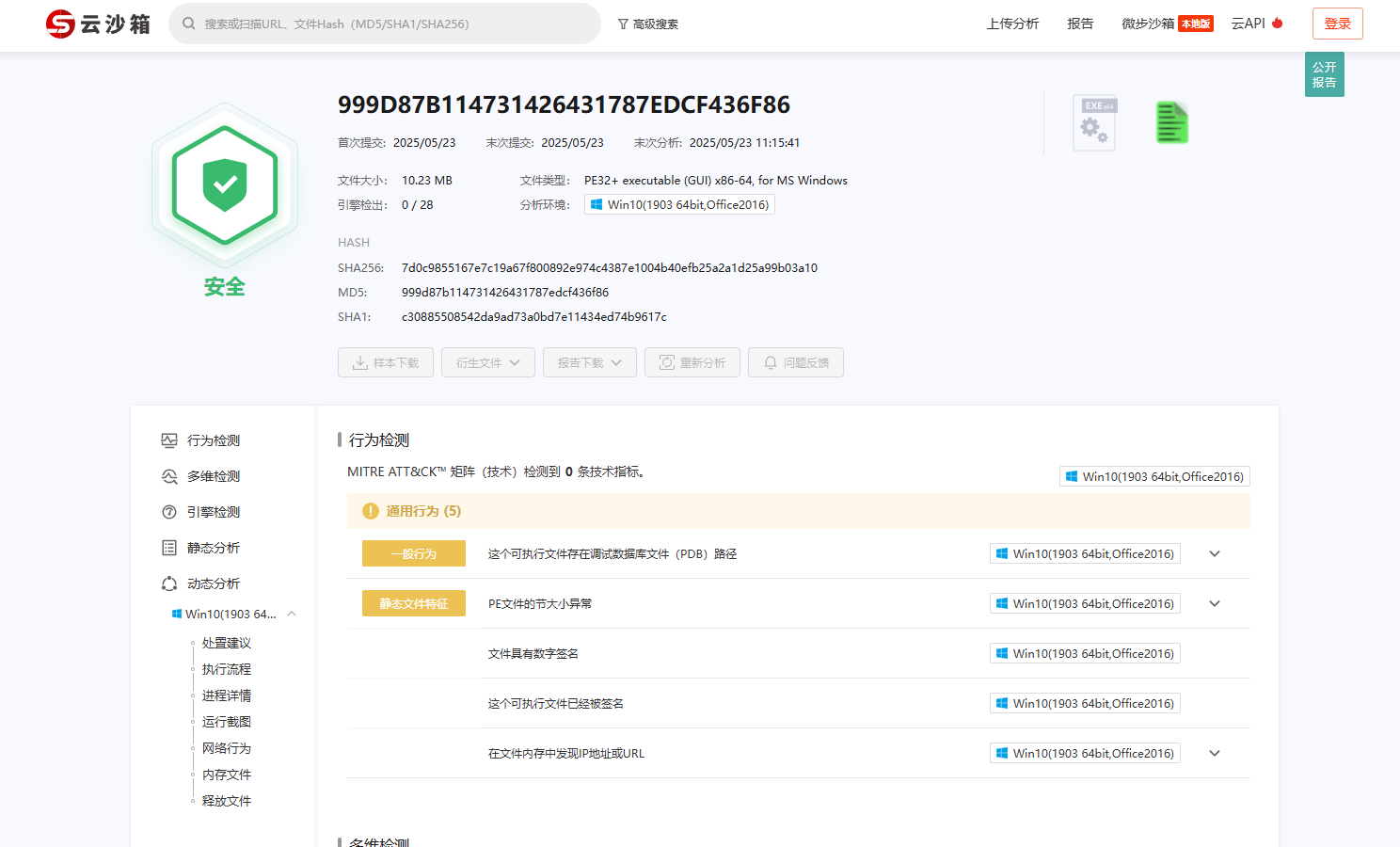
Task: Go to 内存文件 section
Action: click(x=227, y=775)
